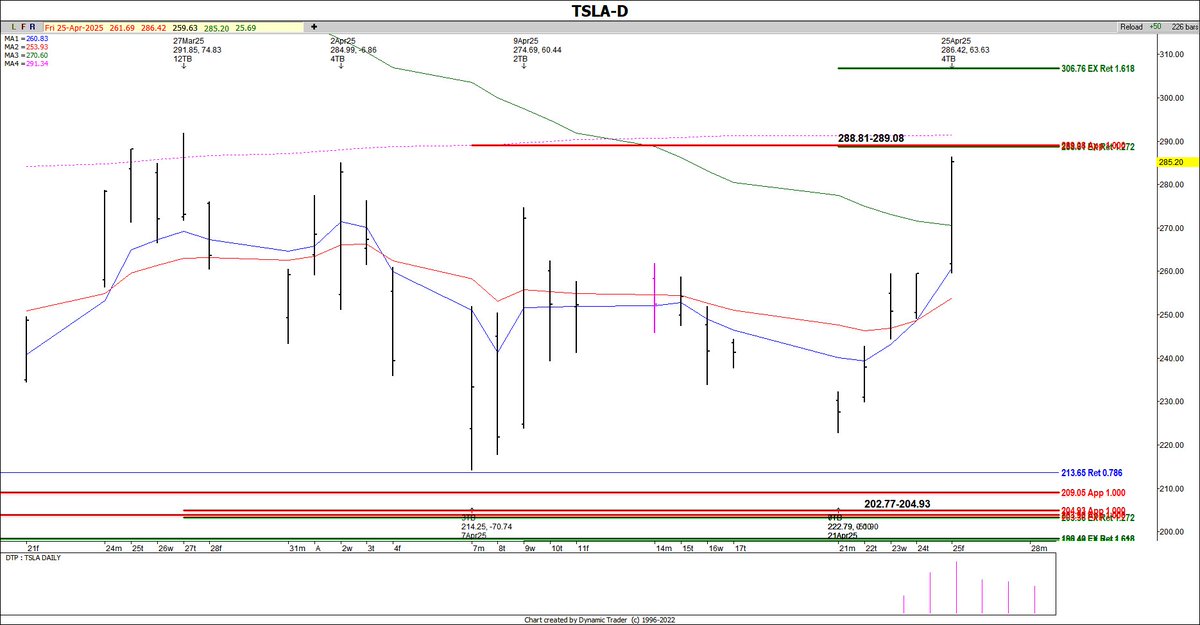Click the magenta price bar at 14m

654,297
